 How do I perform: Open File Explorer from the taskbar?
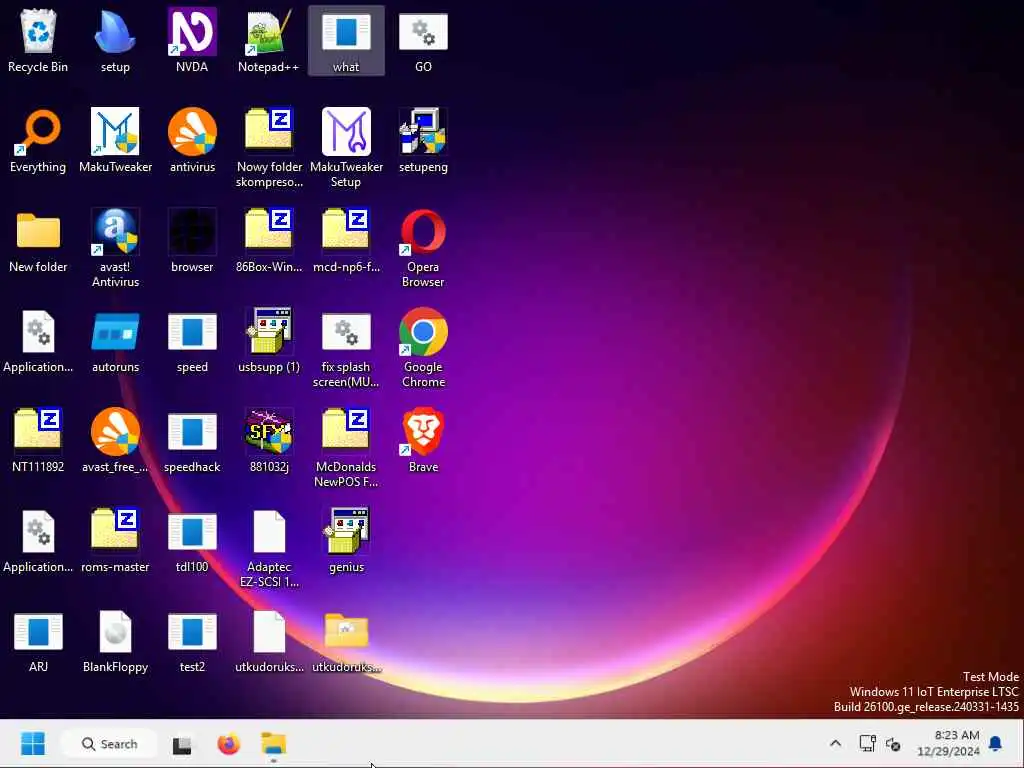pos(274,744)
